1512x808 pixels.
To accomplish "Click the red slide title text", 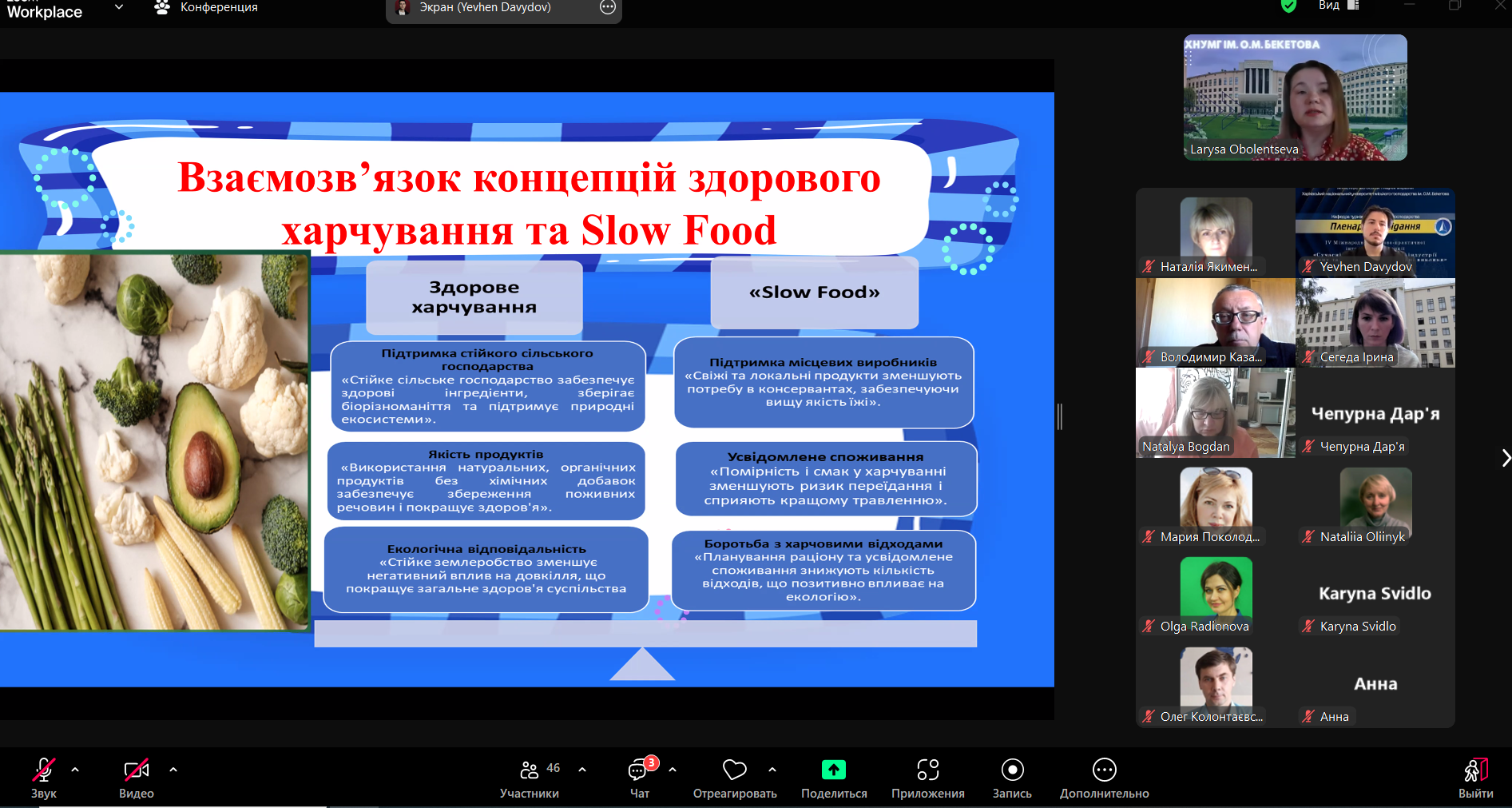I will (529, 203).
